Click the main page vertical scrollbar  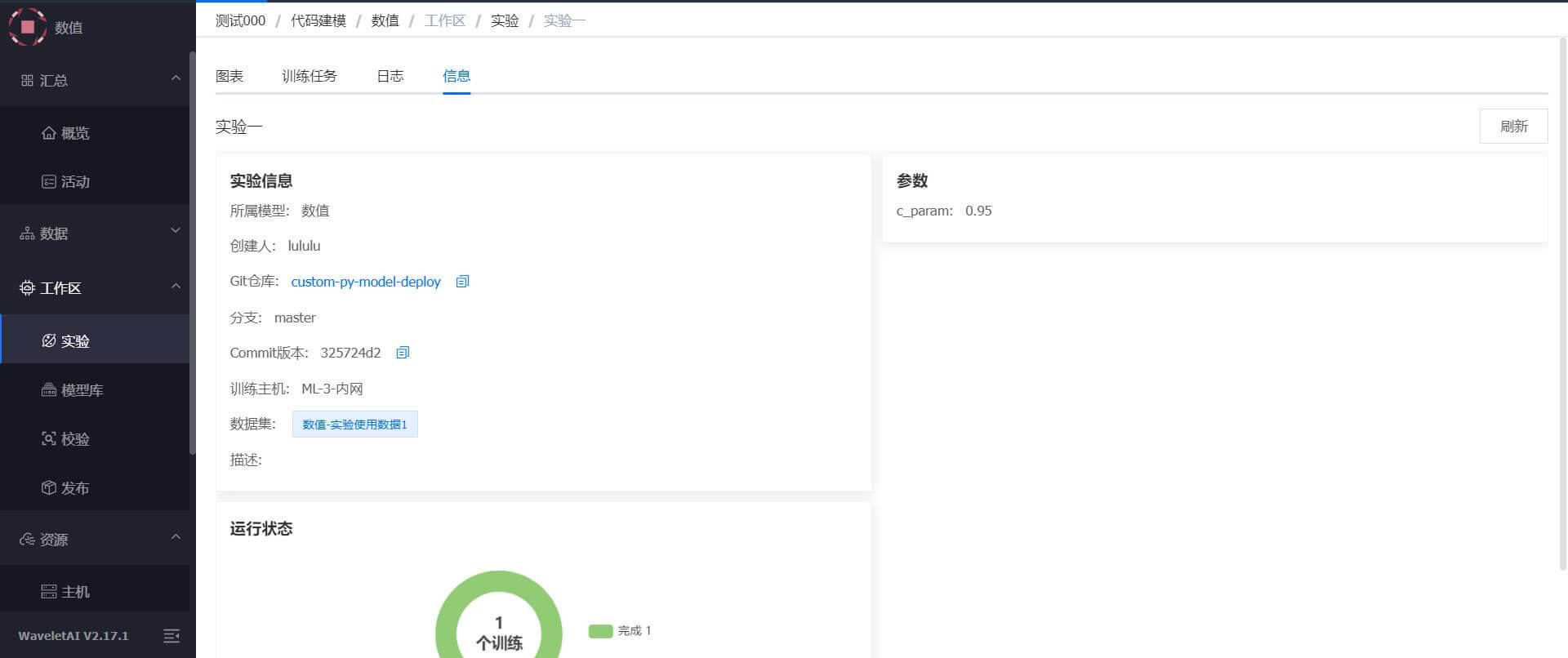pos(1564,302)
